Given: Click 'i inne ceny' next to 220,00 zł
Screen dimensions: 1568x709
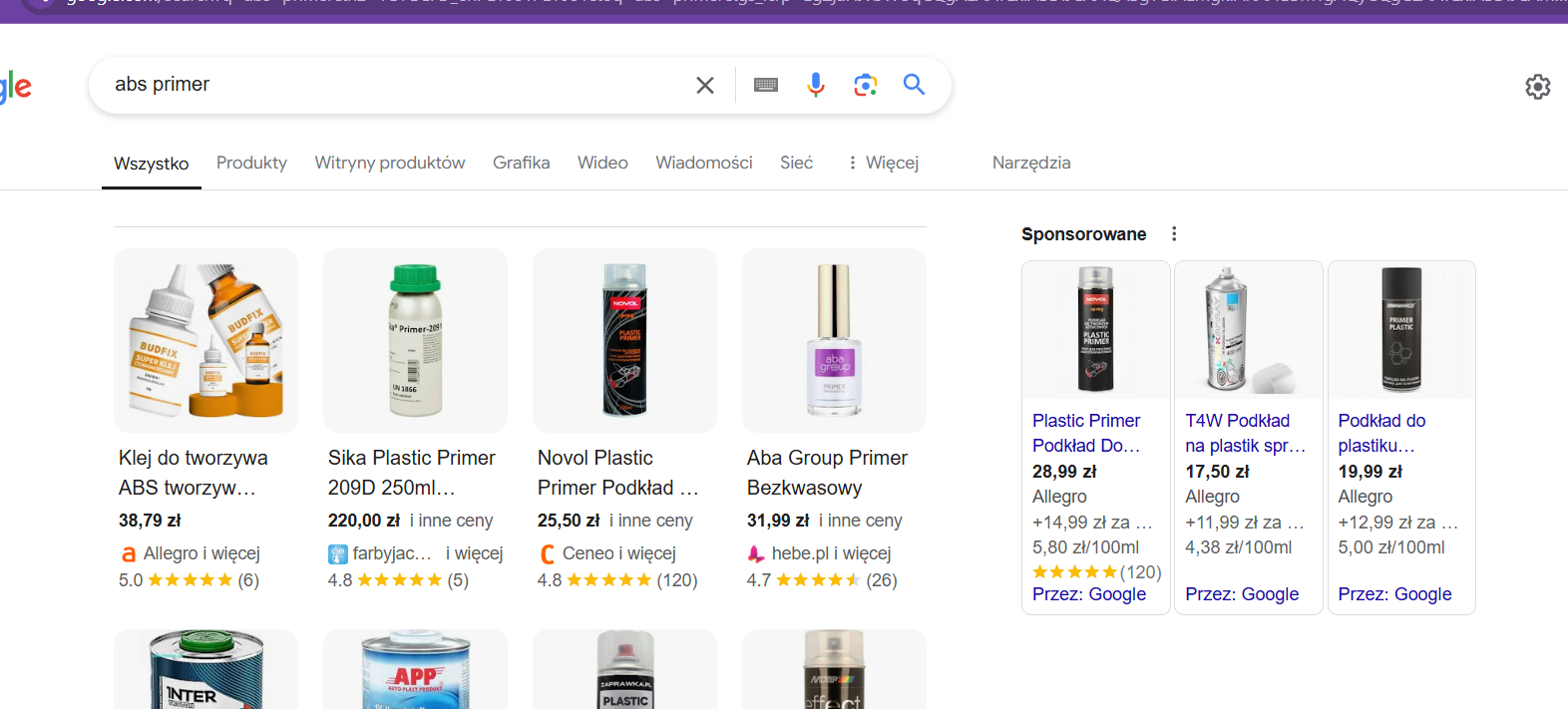Looking at the screenshot, I should tap(451, 521).
